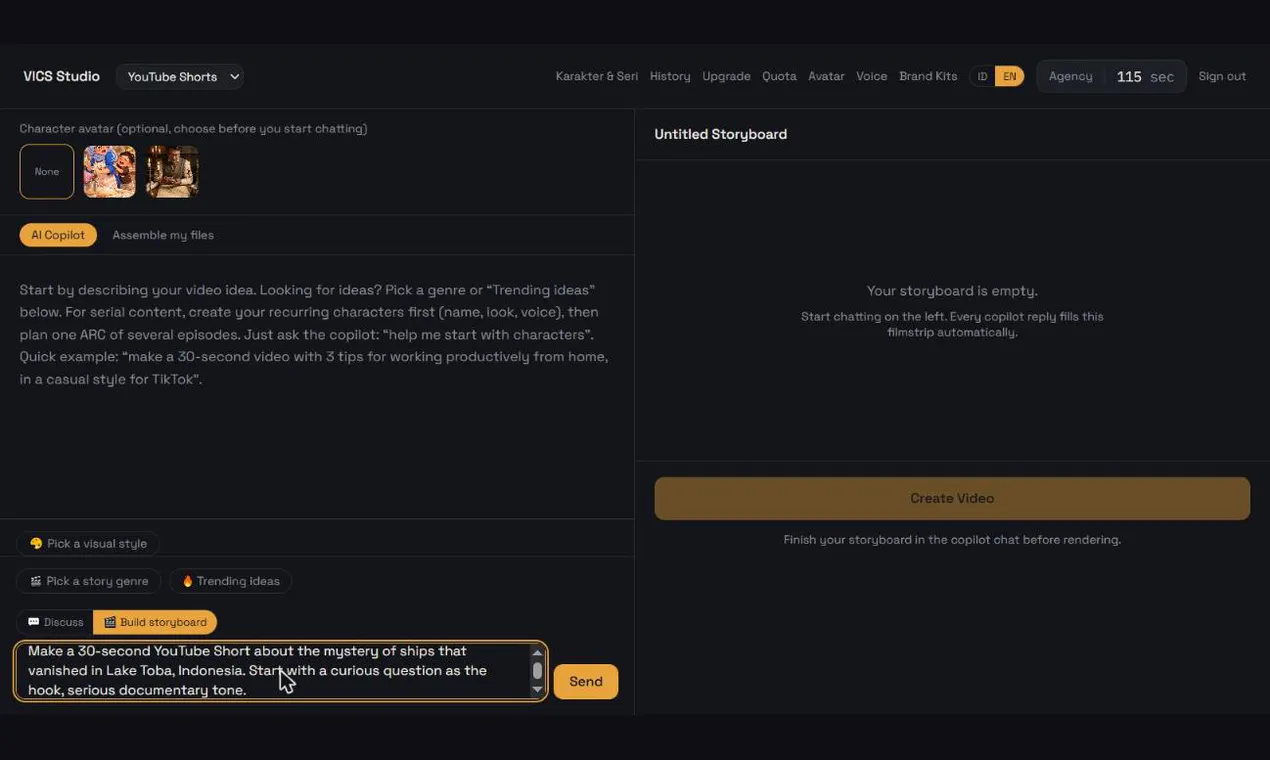Click the 115 sec remaining quota
The image size is (1270, 760).
(1145, 77)
